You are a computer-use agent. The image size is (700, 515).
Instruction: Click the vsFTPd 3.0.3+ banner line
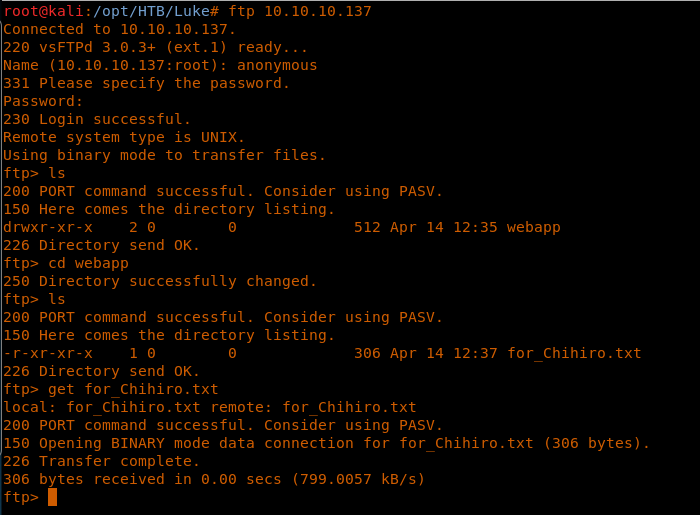pos(156,47)
